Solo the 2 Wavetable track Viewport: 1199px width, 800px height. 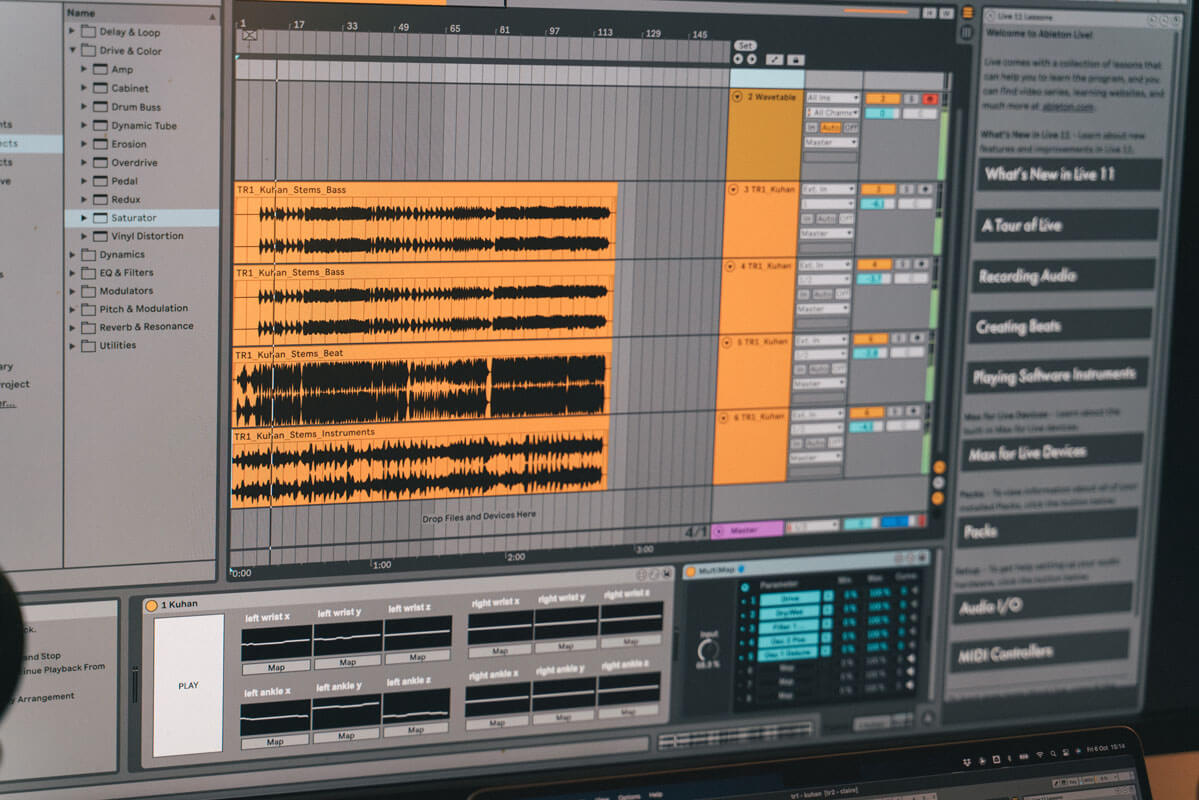click(x=911, y=99)
